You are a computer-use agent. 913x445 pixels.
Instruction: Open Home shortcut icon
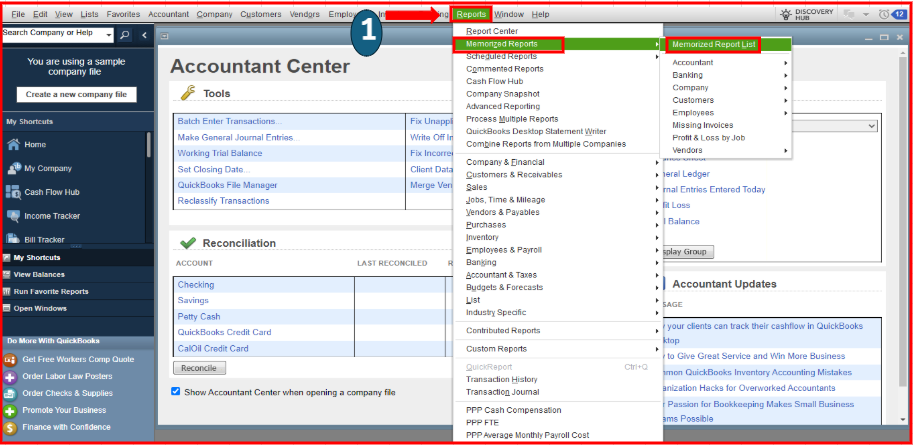pyautogui.click(x=13, y=144)
